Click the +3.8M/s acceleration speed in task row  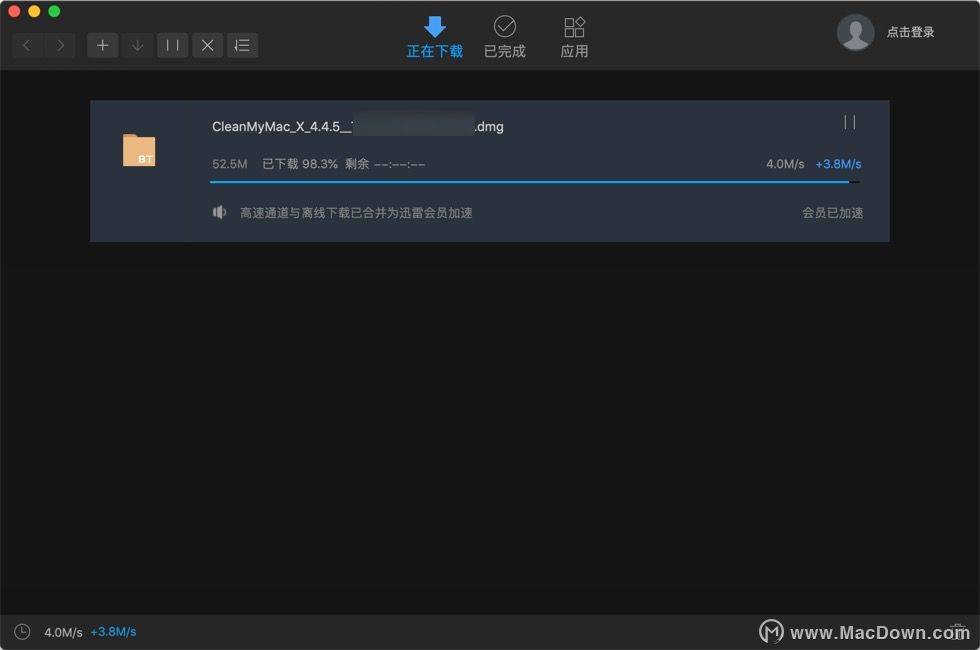click(838, 164)
